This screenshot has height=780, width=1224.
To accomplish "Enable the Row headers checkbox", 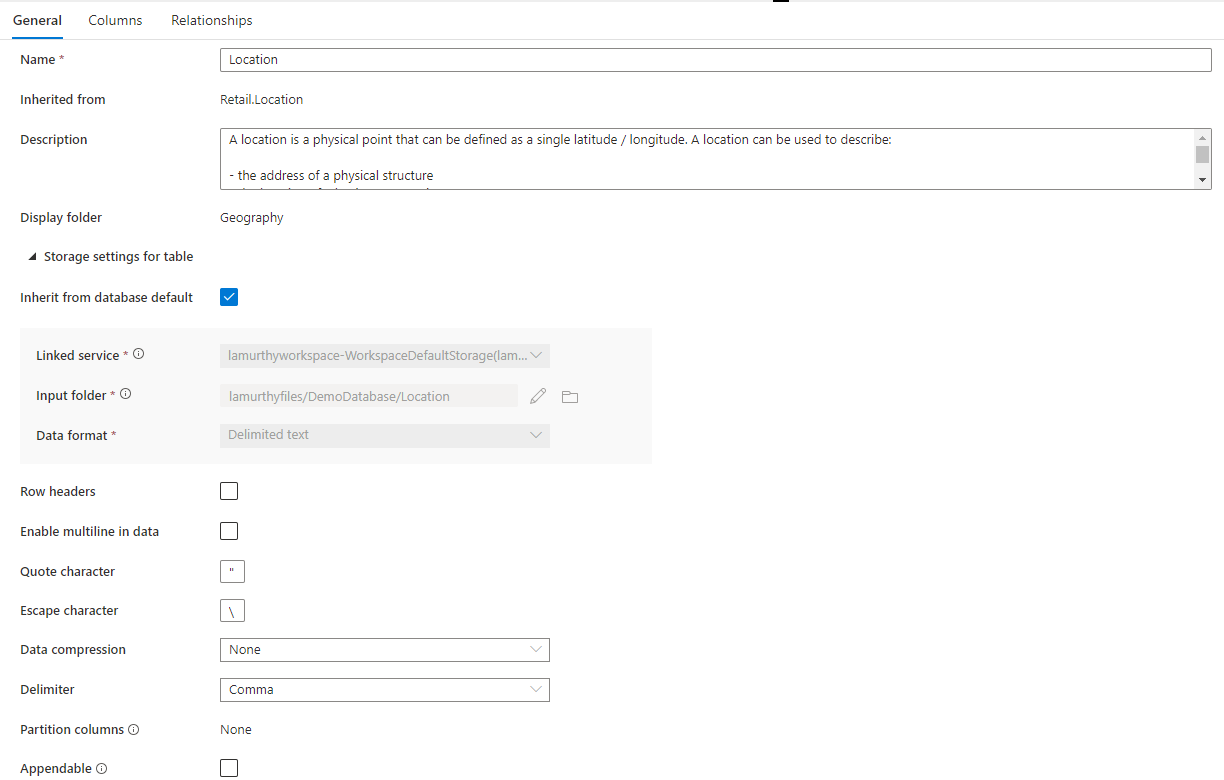I will coord(229,491).
